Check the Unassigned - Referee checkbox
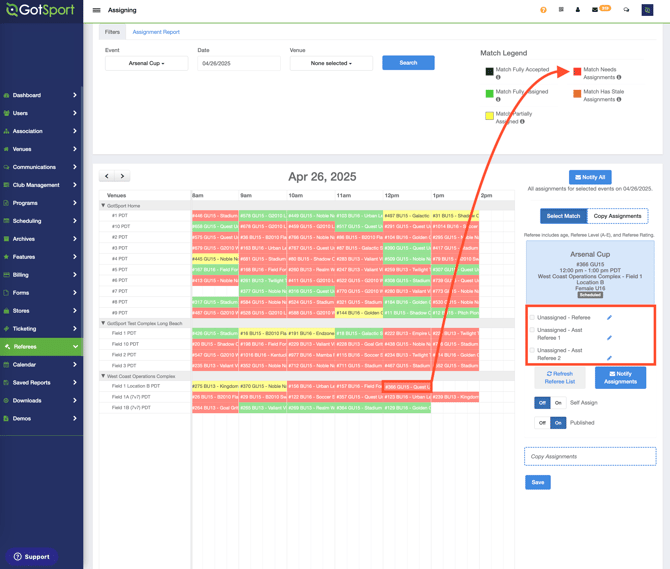This screenshot has height=569, width=670. pos(532,317)
